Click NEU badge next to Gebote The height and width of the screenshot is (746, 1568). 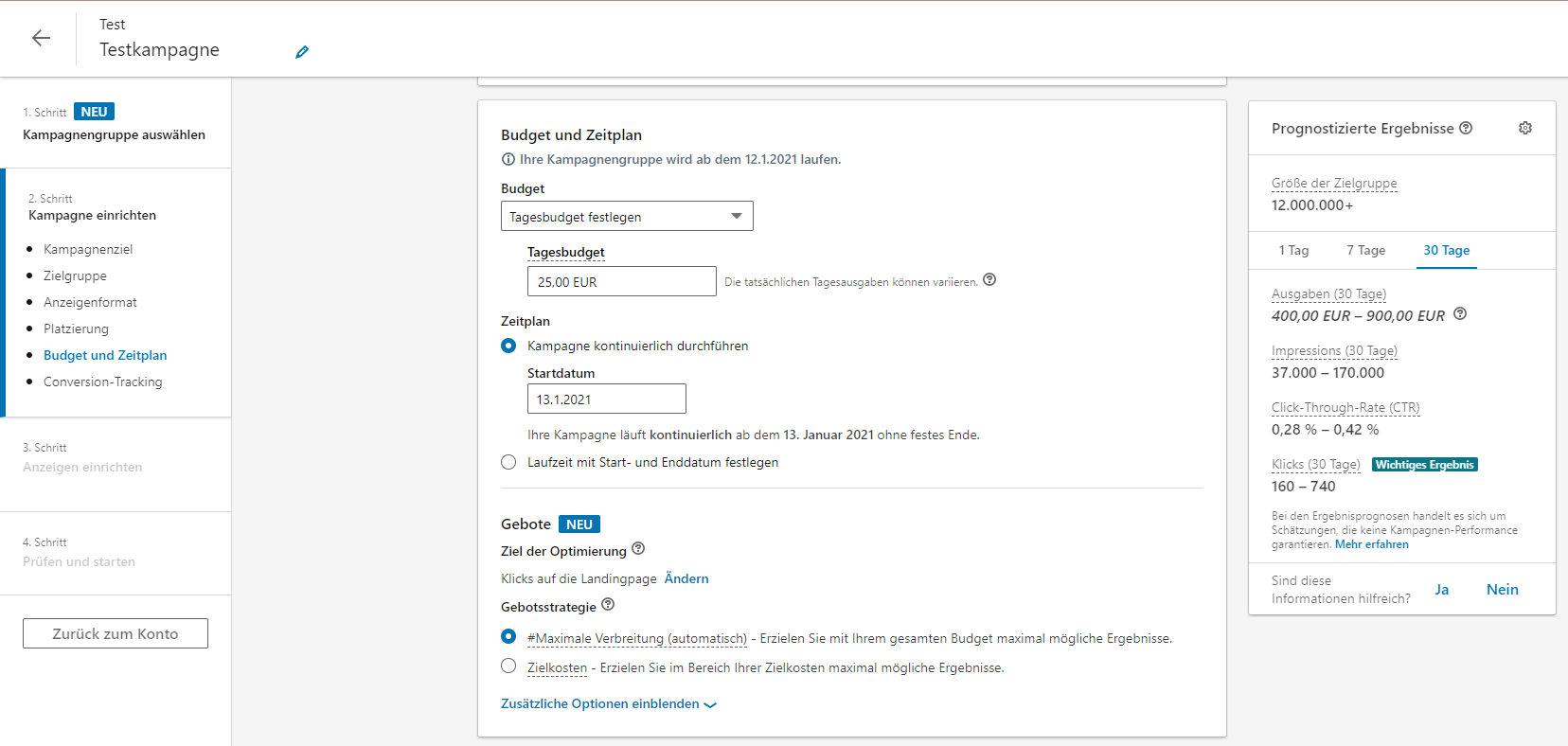click(579, 524)
